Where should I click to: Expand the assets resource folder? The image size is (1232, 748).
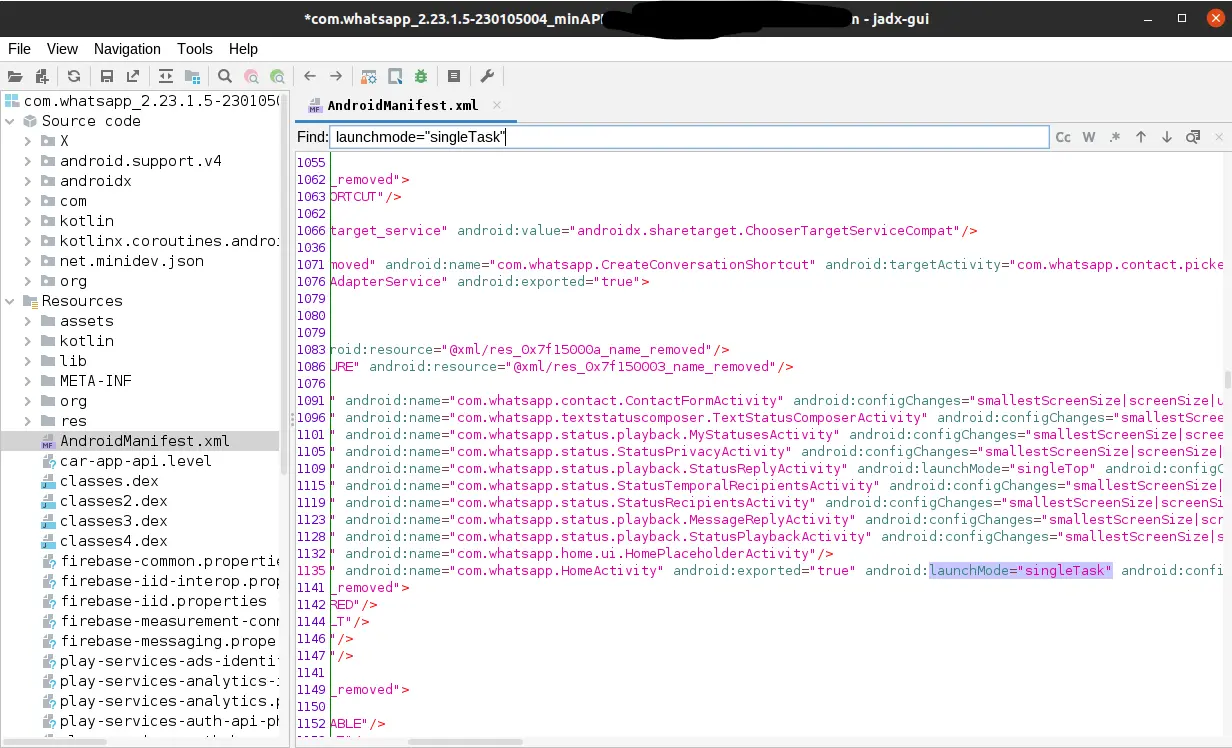28,321
